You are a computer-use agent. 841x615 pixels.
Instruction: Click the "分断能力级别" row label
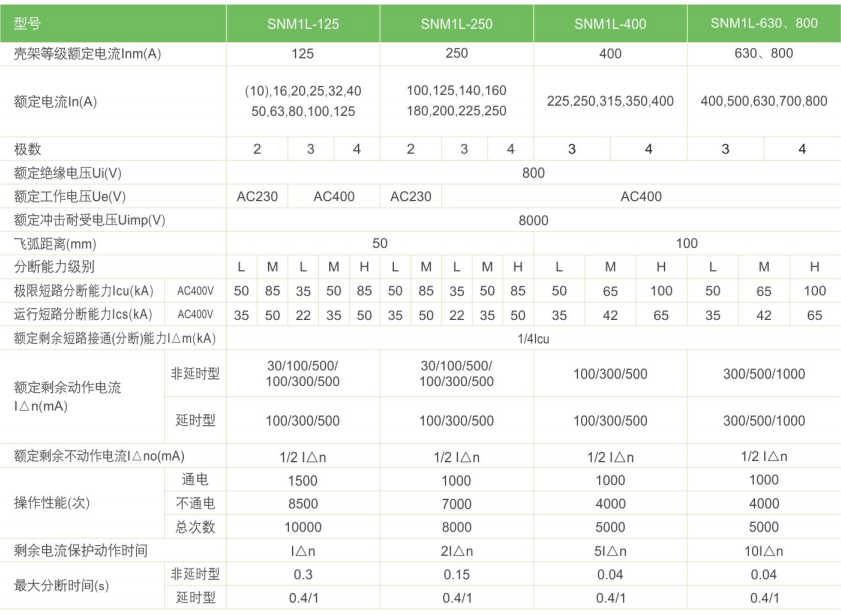click(x=54, y=266)
